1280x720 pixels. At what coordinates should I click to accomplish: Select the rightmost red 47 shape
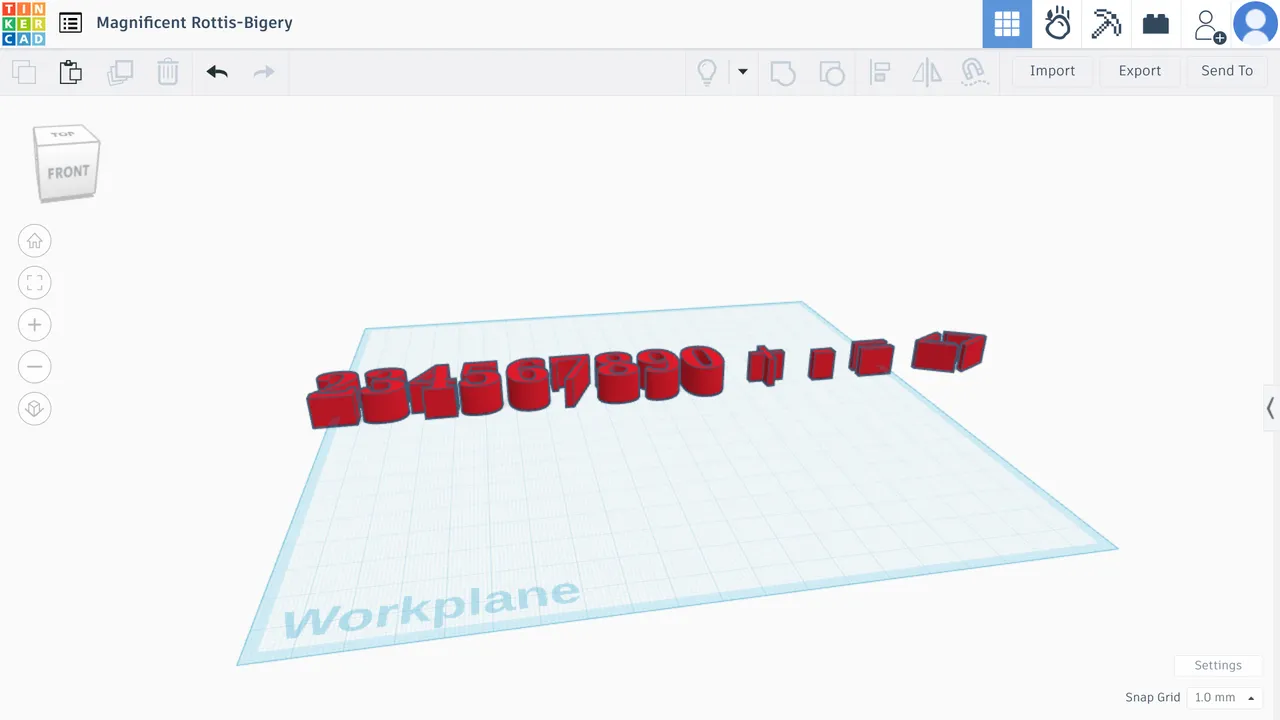(x=948, y=352)
